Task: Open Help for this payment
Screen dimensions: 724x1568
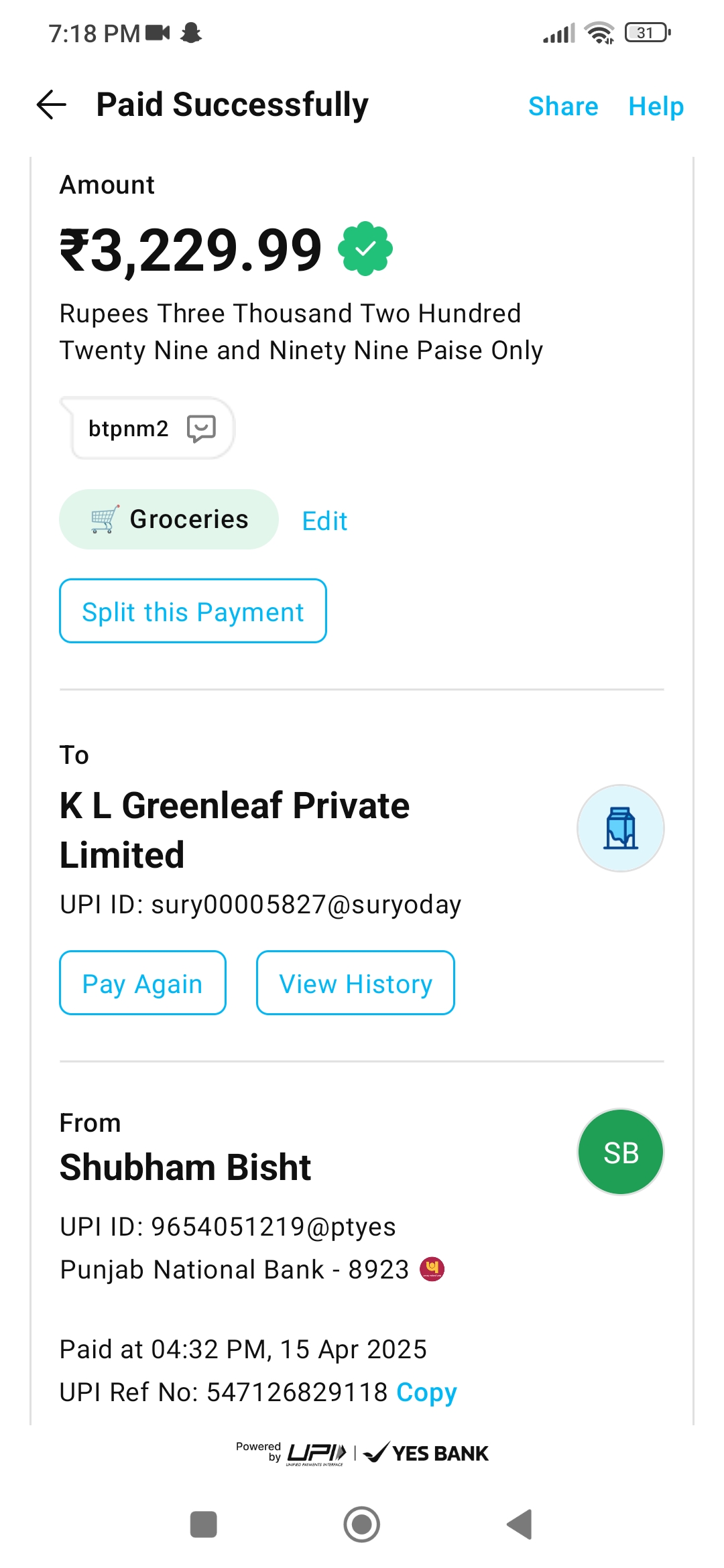Action: click(x=656, y=107)
